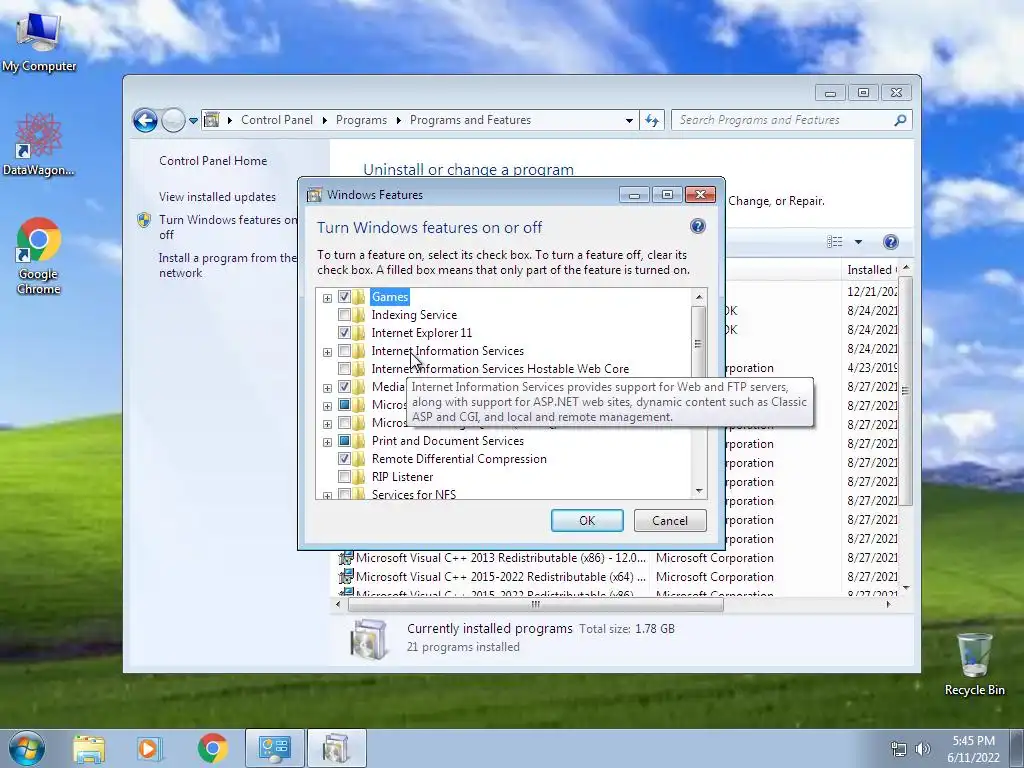Open Windows Explorer from taskbar
Viewport: 1024px width, 768px height.
(x=89, y=749)
